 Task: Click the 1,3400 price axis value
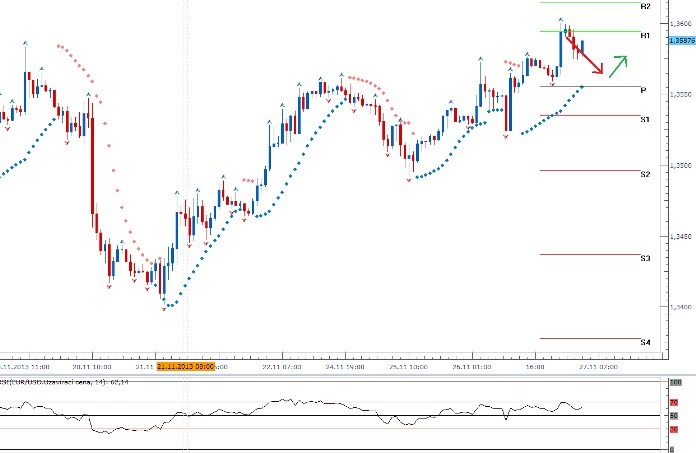(x=681, y=307)
